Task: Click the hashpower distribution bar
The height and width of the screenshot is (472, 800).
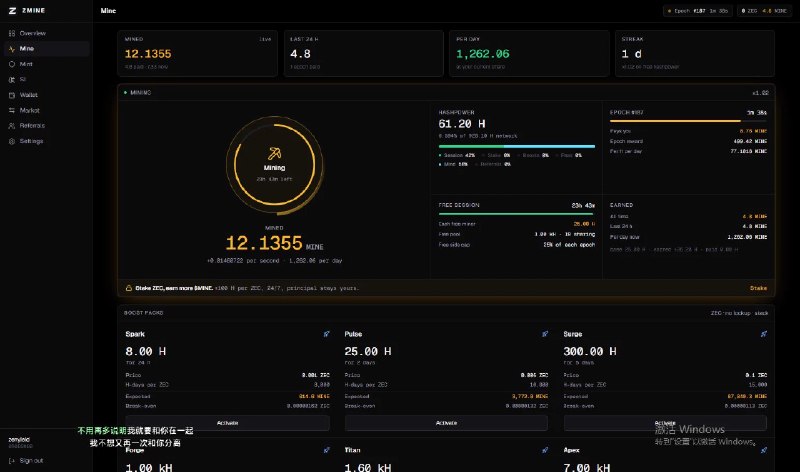Action: click(x=517, y=146)
